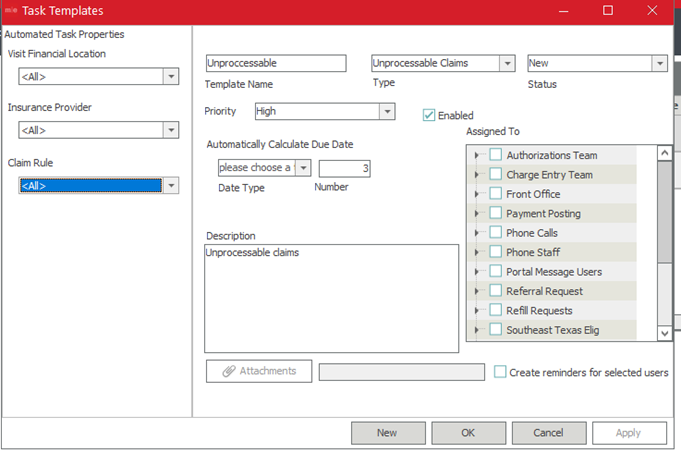Expand the Front Office tree node
Screen dimensions: 681x453
point(477,194)
